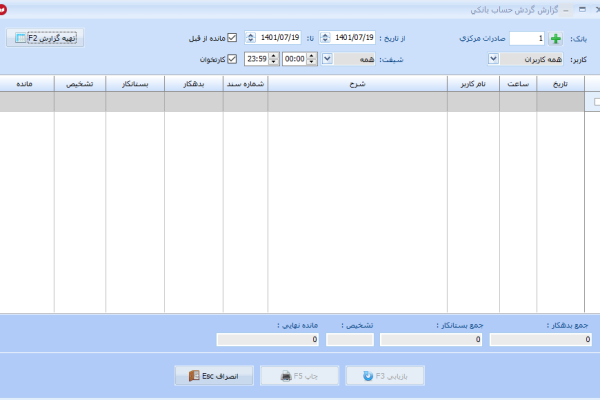Click the جمع بدهکار total field
The height and width of the screenshot is (400, 600).
point(541,340)
